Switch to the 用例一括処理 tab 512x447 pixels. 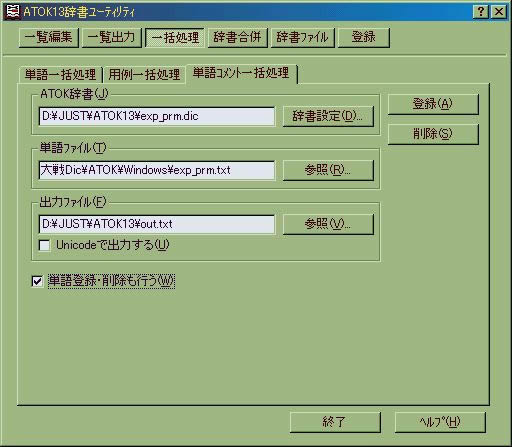coord(144,74)
